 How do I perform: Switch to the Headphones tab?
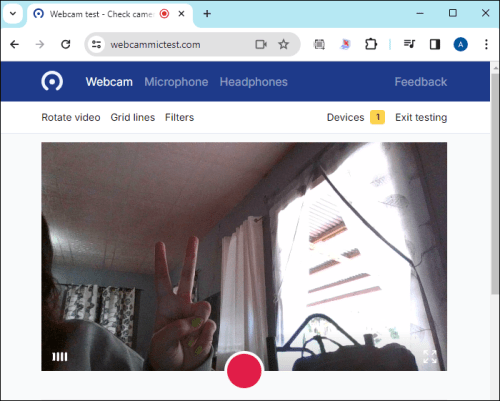coord(253,82)
